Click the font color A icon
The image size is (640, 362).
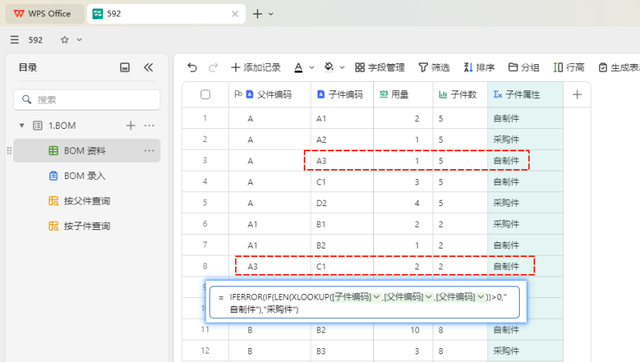coord(299,67)
